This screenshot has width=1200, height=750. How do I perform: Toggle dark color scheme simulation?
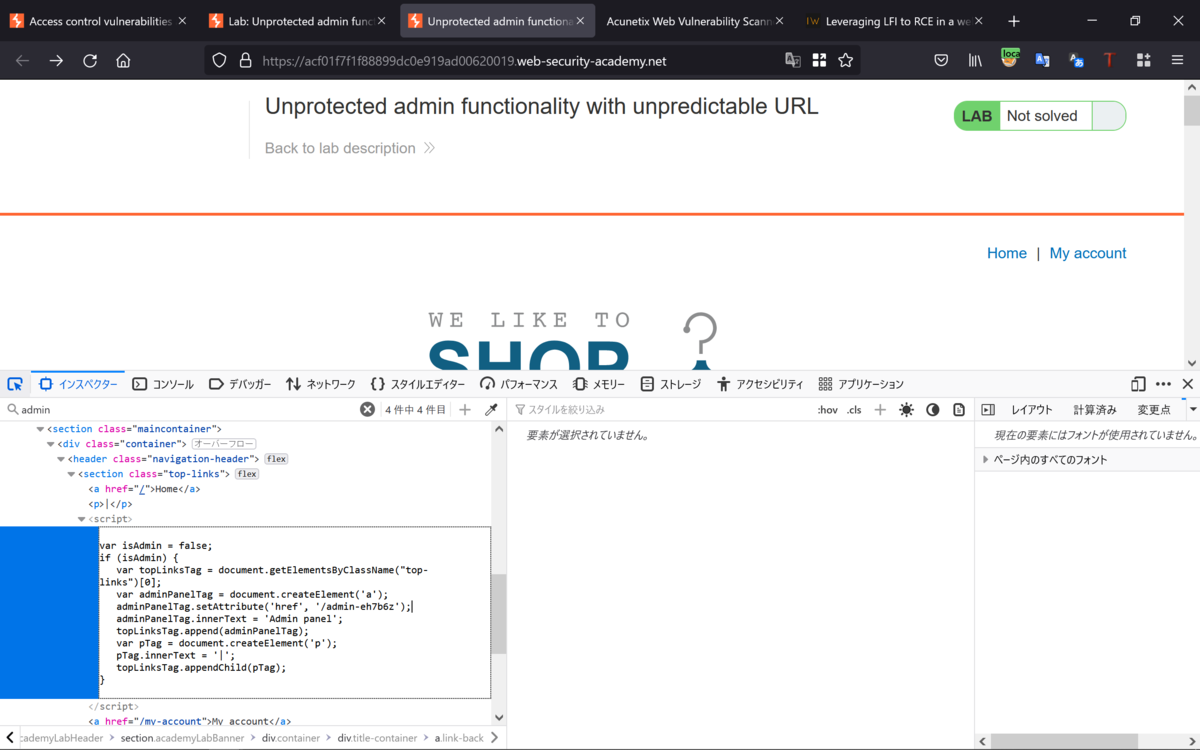pyautogui.click(x=933, y=410)
